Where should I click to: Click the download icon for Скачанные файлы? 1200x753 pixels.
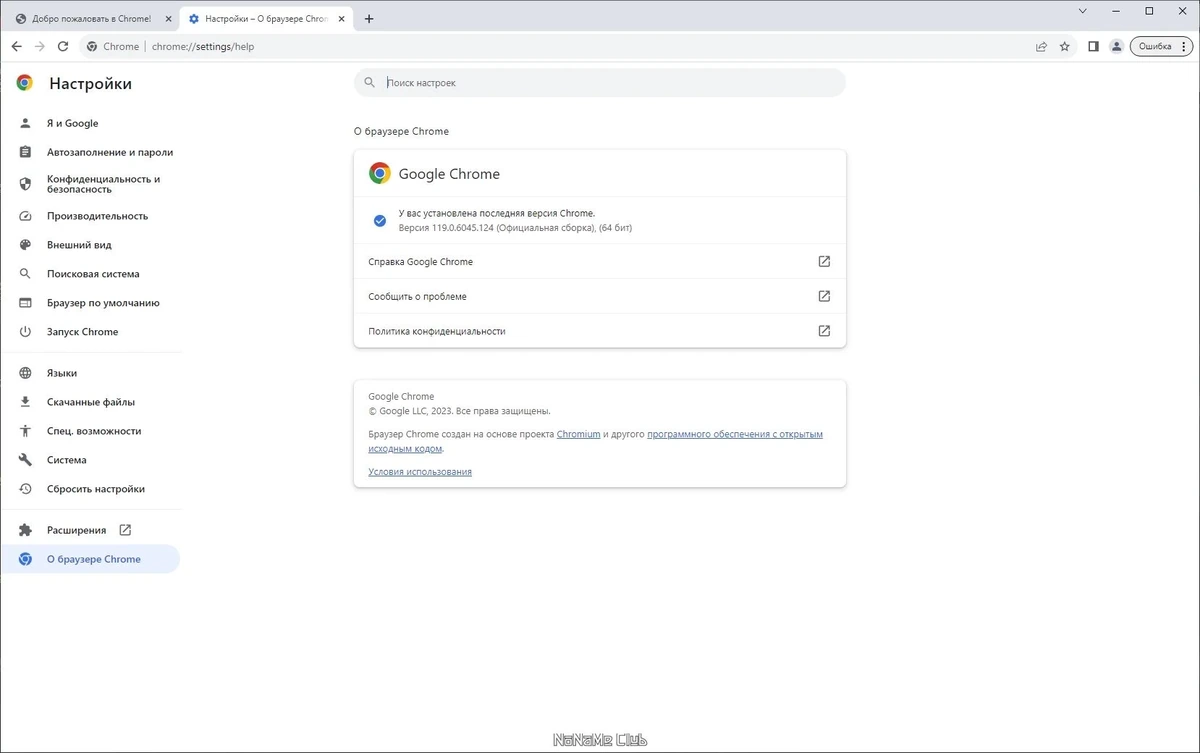click(26, 402)
